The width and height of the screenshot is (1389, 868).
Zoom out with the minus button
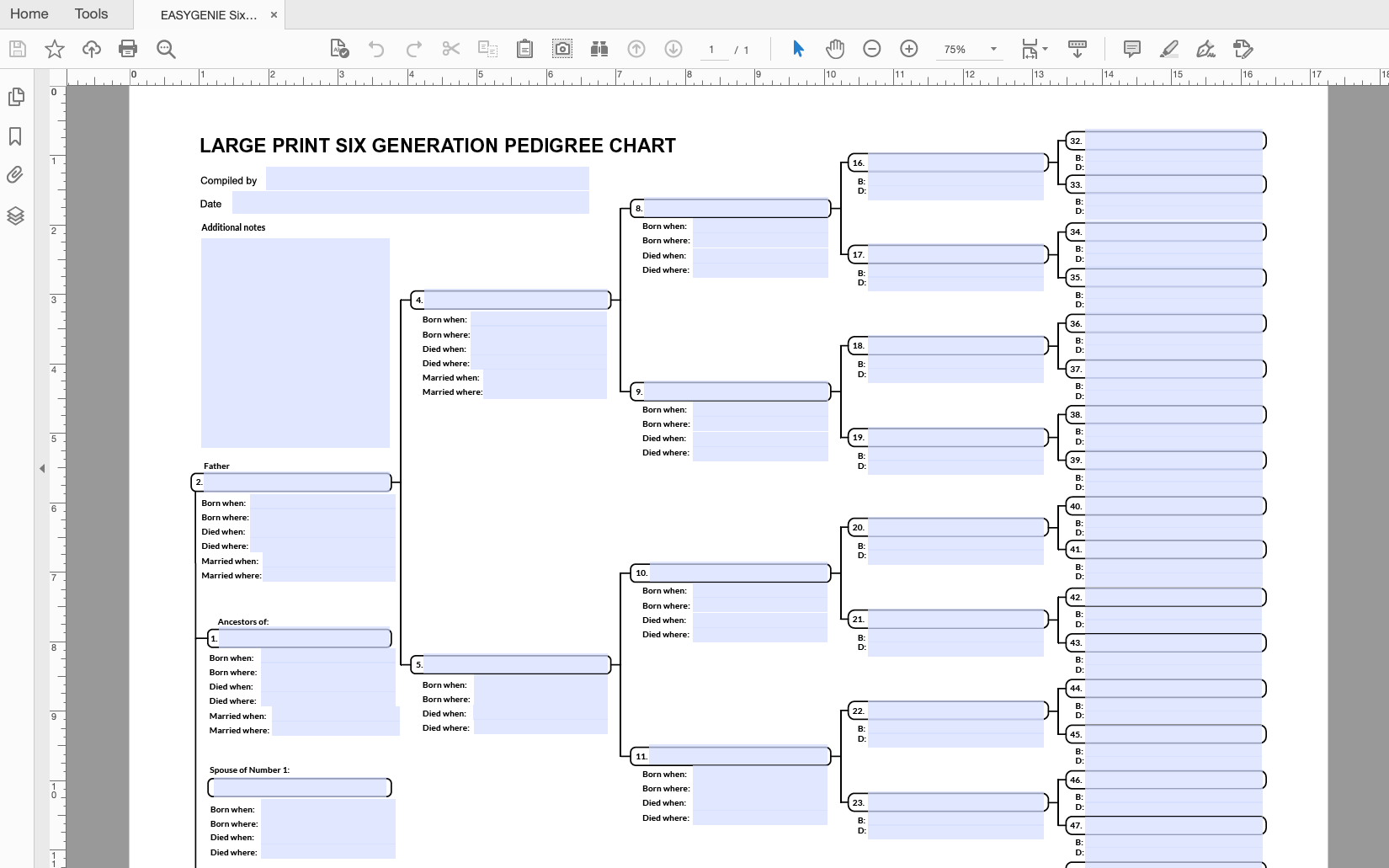tap(872, 49)
